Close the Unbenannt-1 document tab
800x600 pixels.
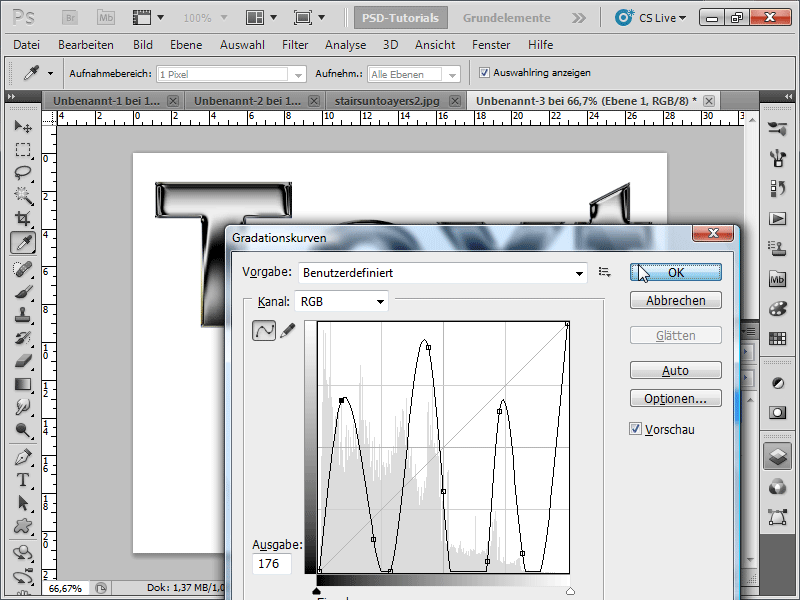pos(173,101)
